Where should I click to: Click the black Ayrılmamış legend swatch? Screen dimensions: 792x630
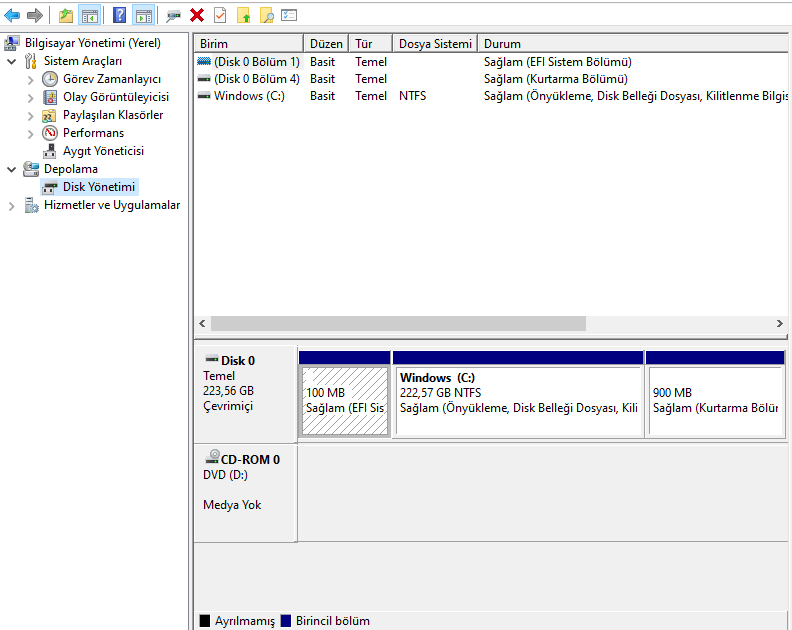pos(205,621)
